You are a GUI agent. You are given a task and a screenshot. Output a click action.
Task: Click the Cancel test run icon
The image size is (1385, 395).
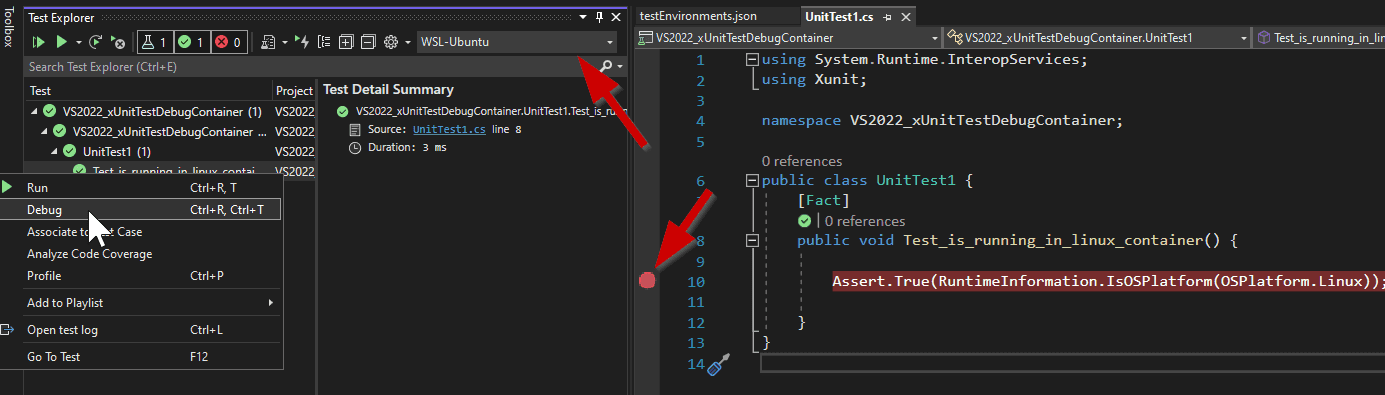coord(118,42)
